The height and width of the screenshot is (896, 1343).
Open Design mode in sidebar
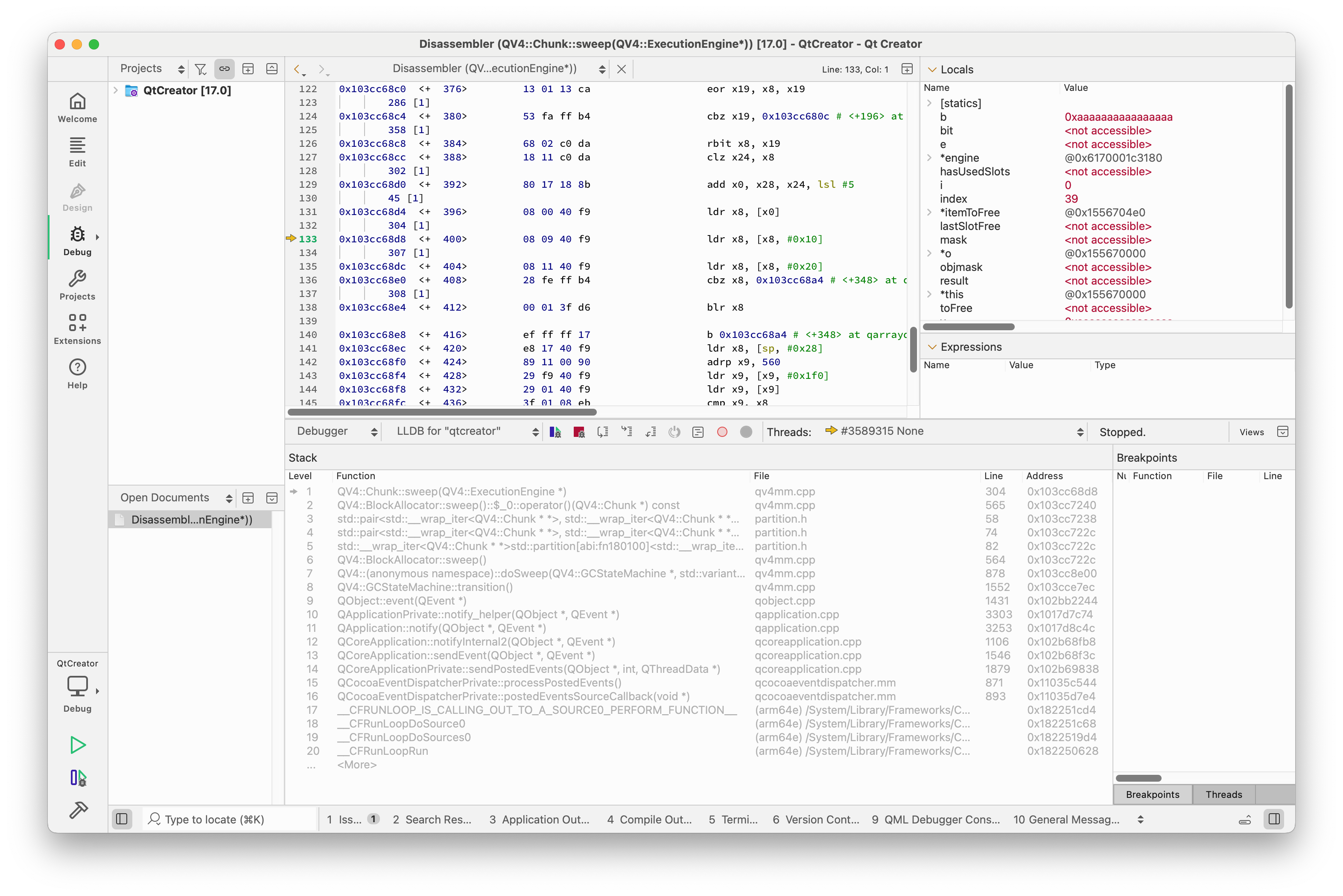(77, 197)
